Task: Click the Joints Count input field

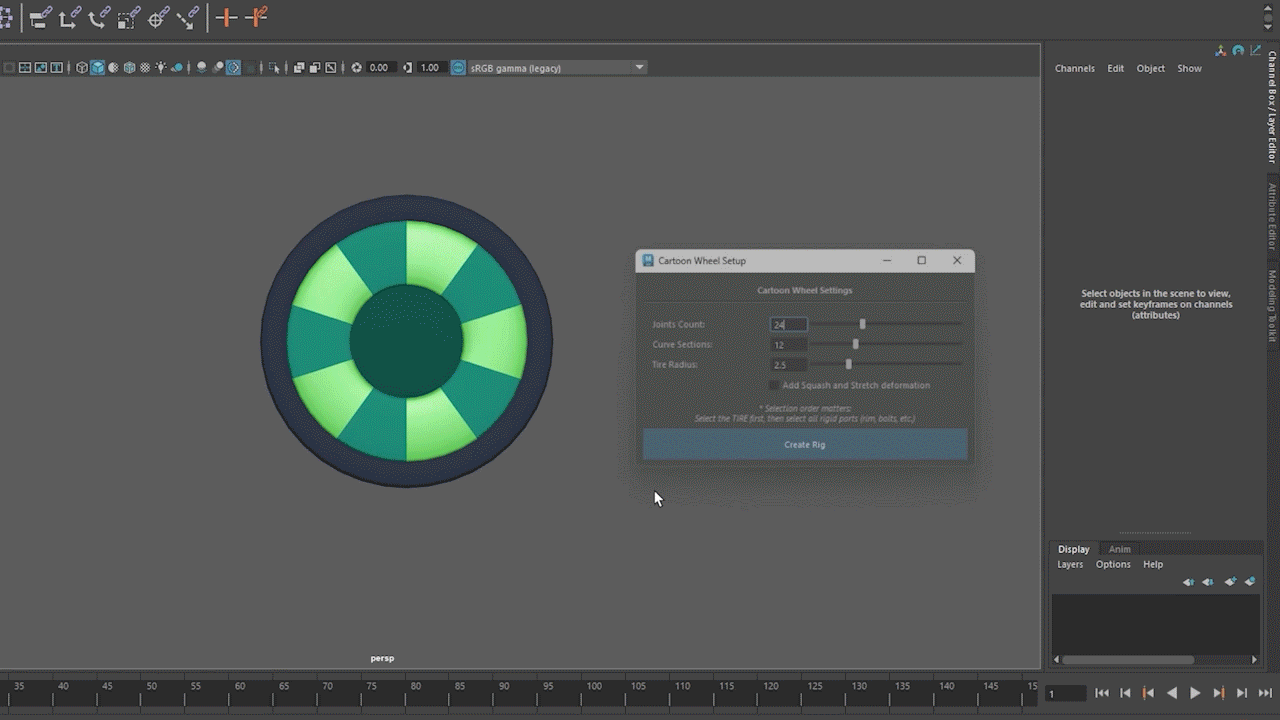Action: point(788,324)
